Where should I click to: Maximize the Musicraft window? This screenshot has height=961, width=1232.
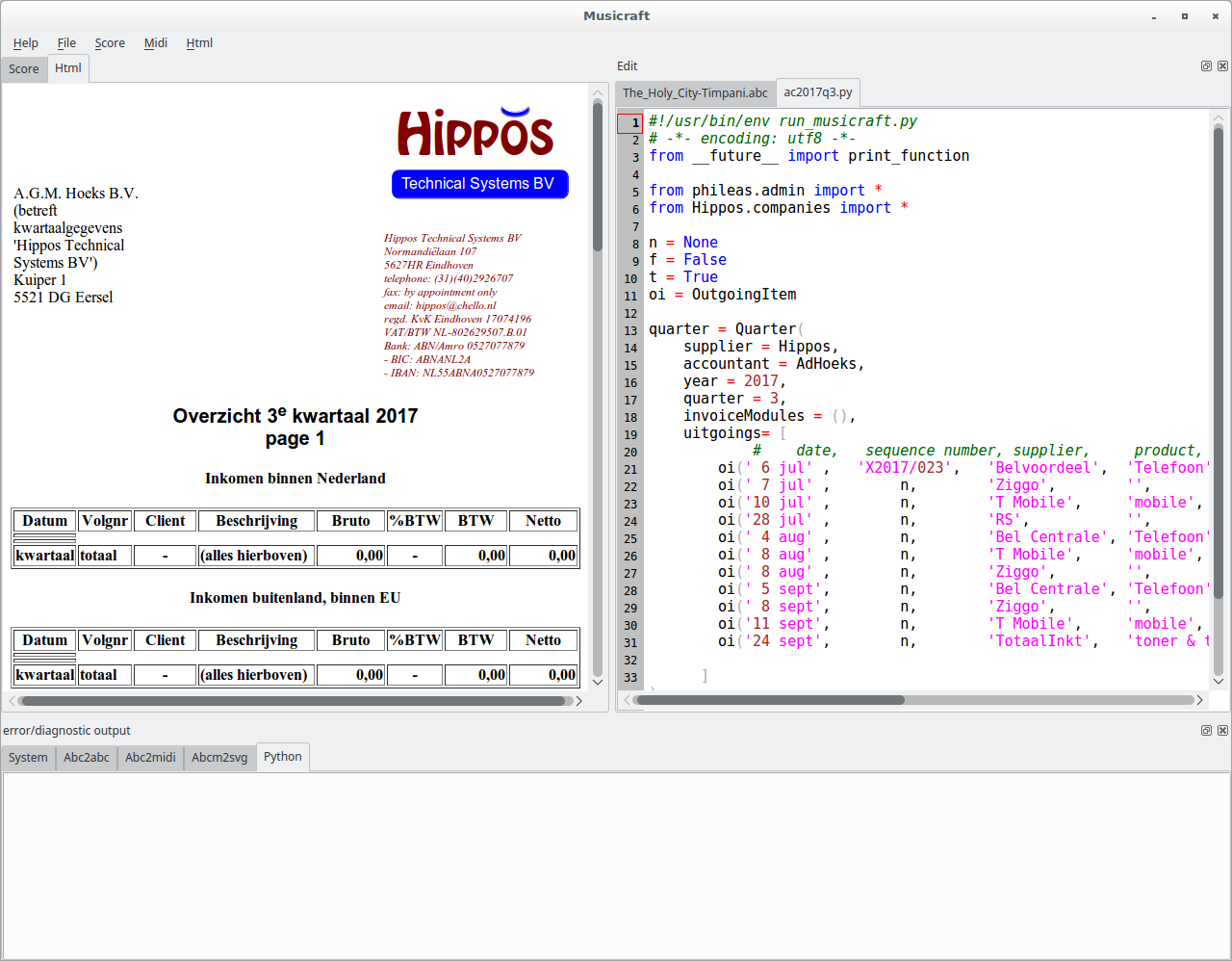coord(1185,16)
